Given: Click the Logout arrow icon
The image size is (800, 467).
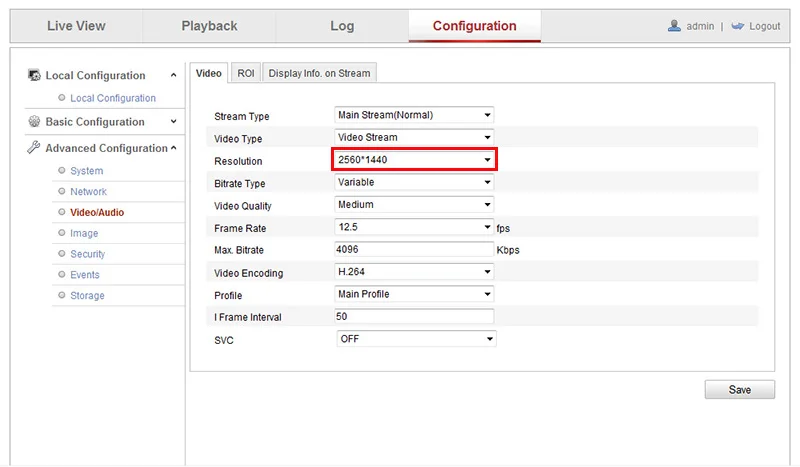Looking at the screenshot, I should (737, 26).
